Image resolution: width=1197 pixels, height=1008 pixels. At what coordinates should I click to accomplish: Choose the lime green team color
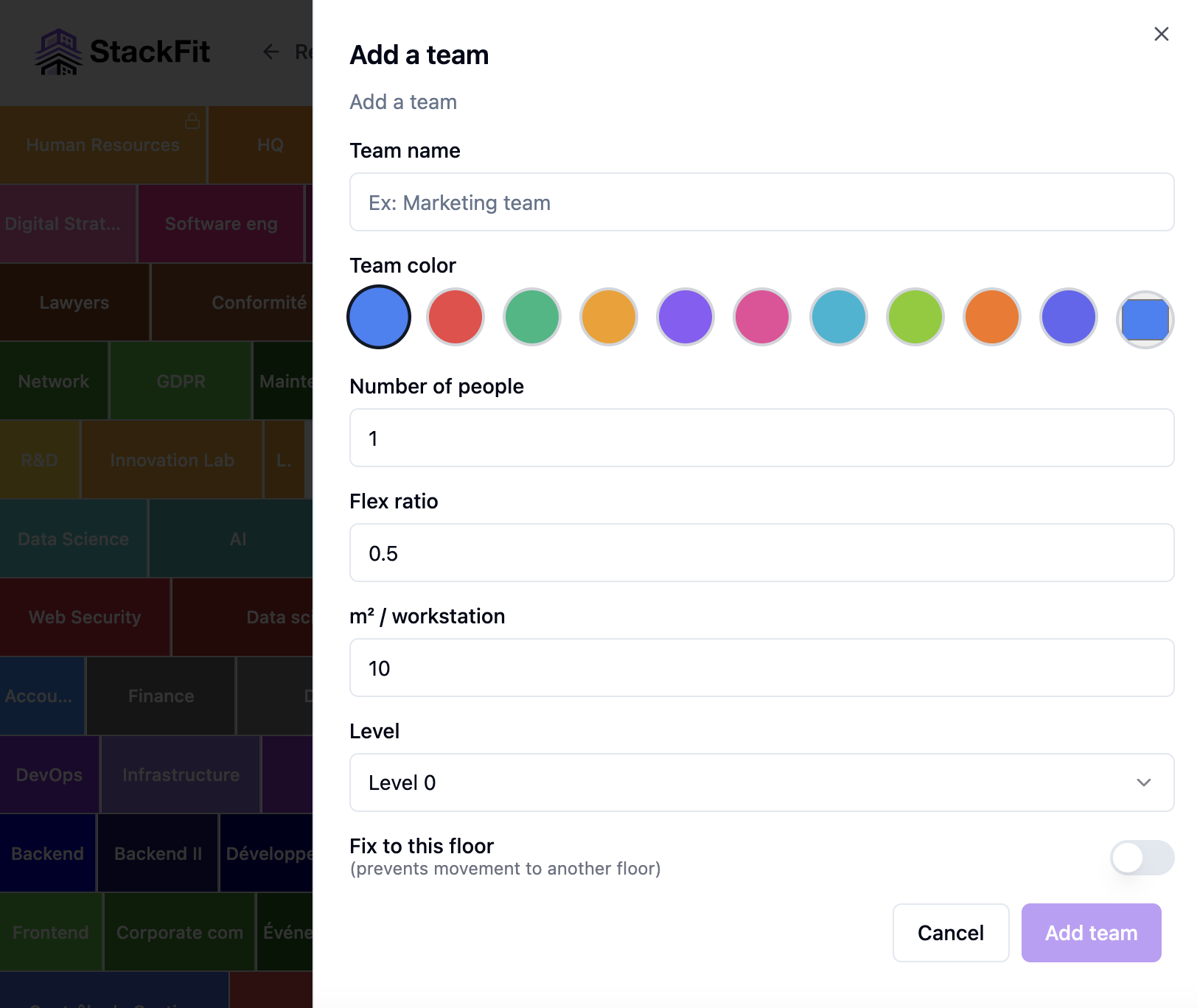pos(915,317)
